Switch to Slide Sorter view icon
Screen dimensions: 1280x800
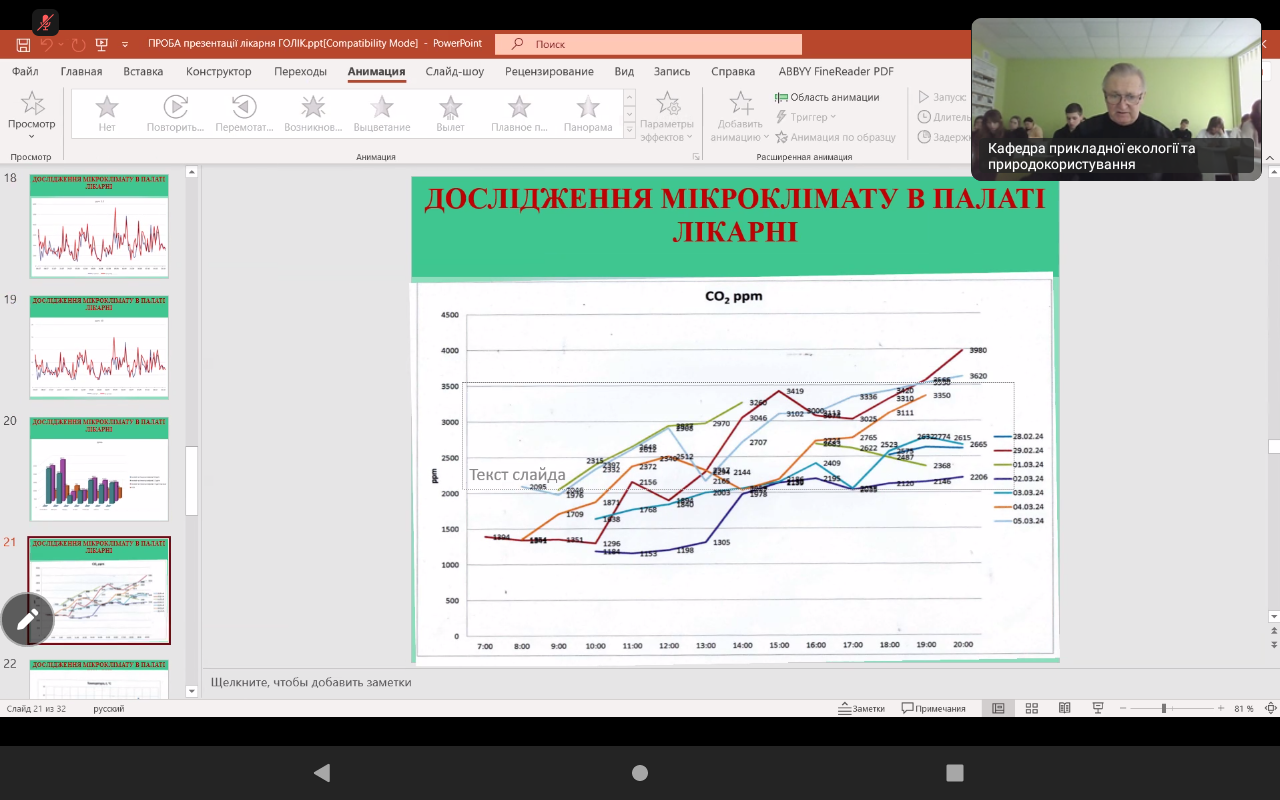(x=1031, y=708)
